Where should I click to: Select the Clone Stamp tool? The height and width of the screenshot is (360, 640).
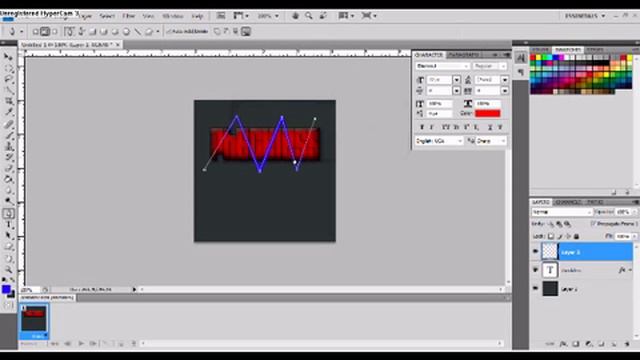click(9, 146)
